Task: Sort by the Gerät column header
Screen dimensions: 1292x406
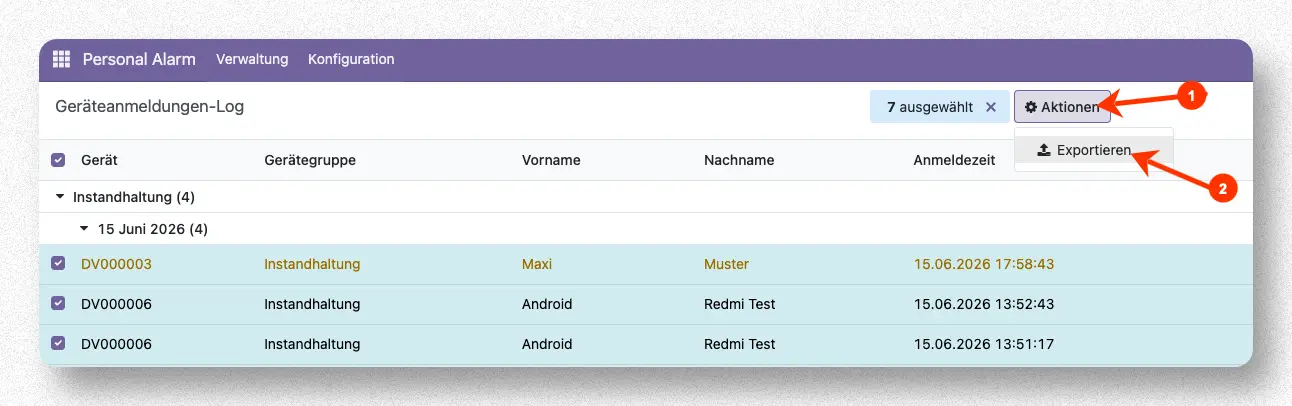Action: [99, 160]
